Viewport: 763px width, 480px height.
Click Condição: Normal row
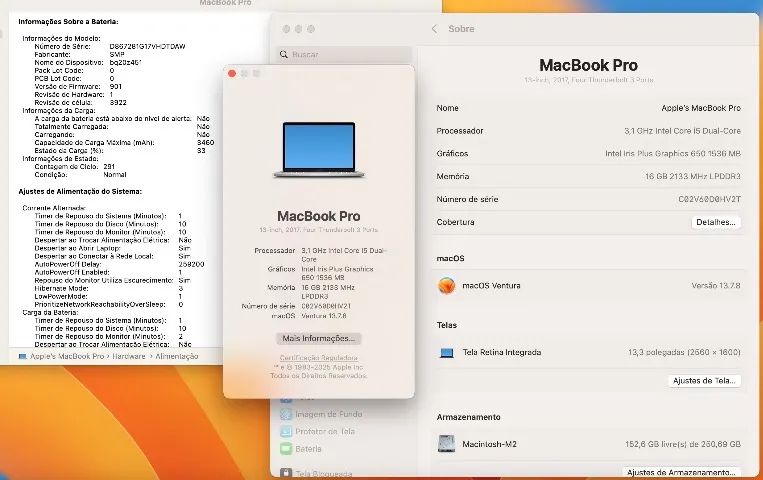[x=80, y=174]
